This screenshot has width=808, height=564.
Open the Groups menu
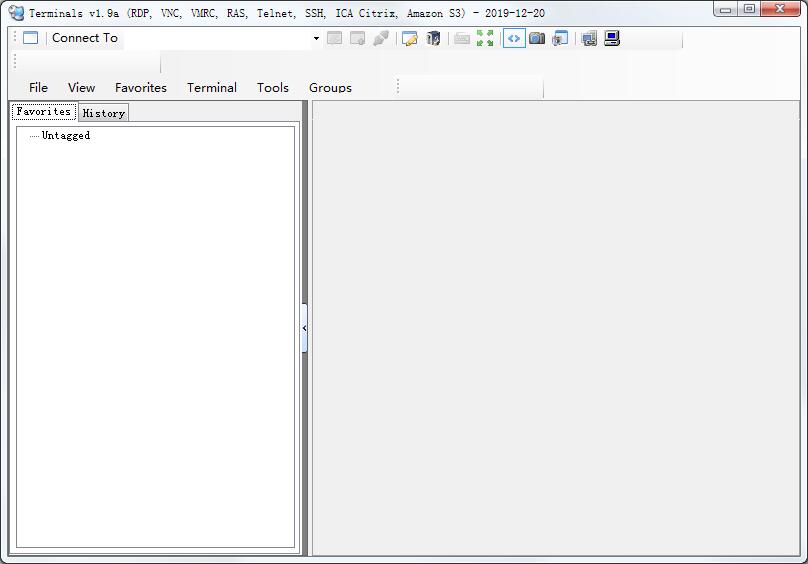[330, 88]
